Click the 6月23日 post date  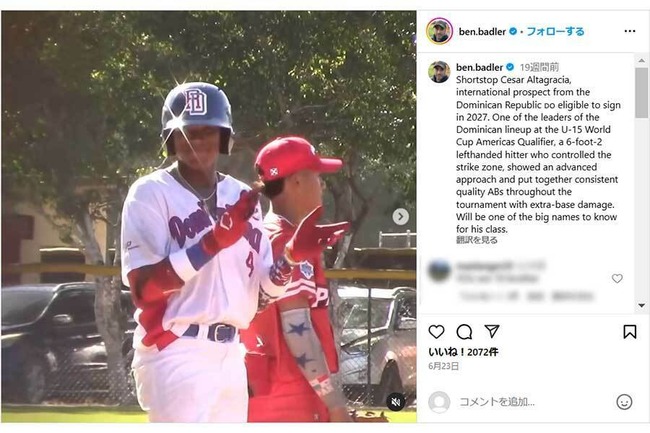(x=444, y=366)
